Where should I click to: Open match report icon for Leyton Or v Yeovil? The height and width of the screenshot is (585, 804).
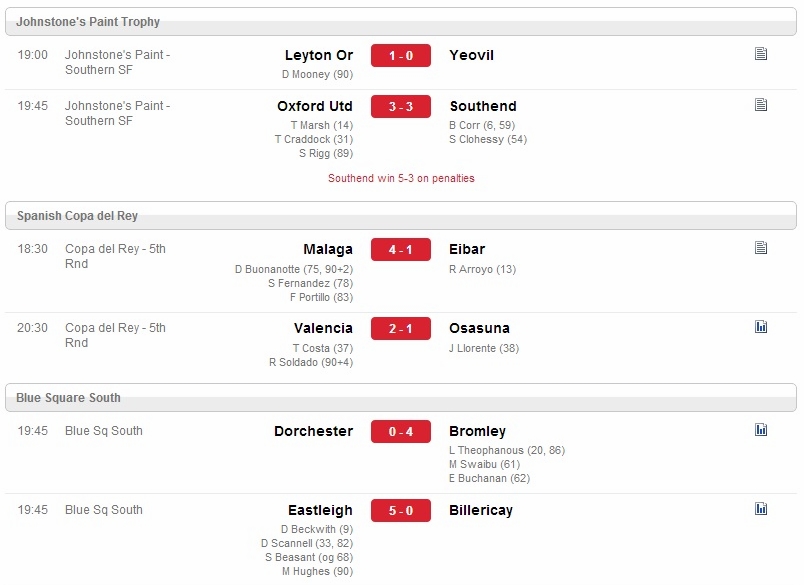(761, 54)
